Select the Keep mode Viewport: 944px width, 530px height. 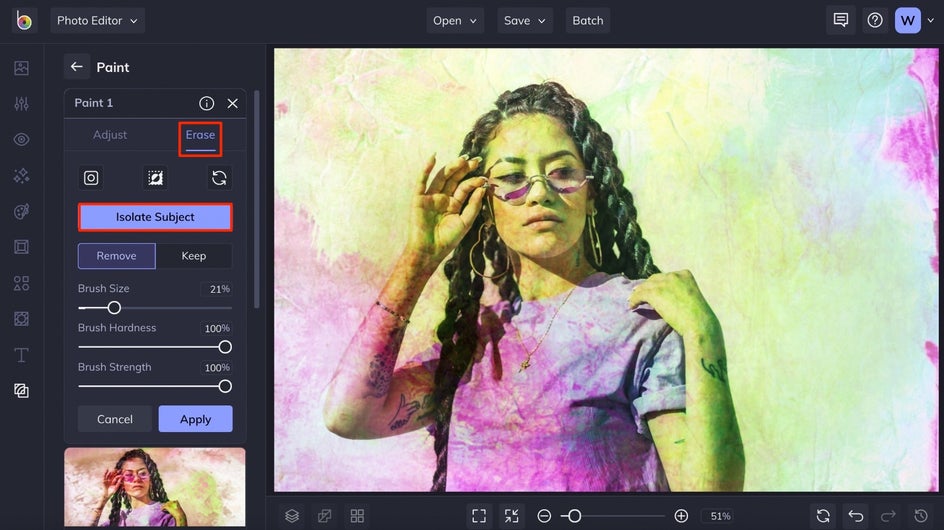click(194, 256)
